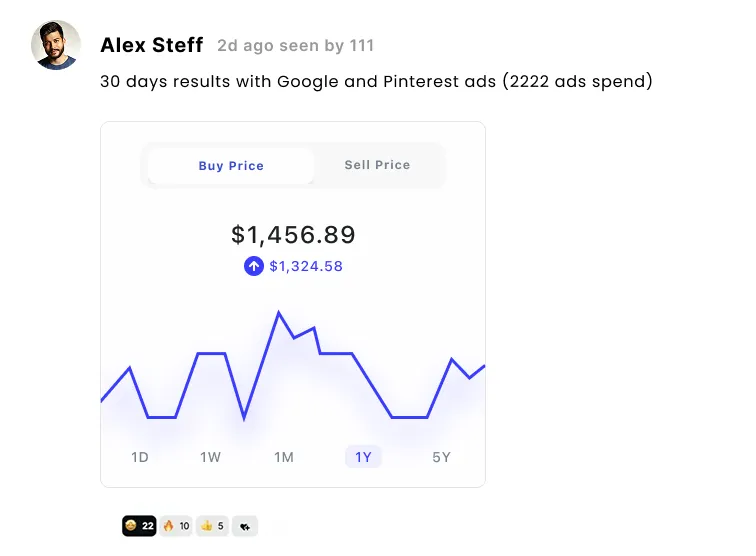Click the $1,456.89 price value
This screenshot has height=556, width=756.
click(293, 235)
